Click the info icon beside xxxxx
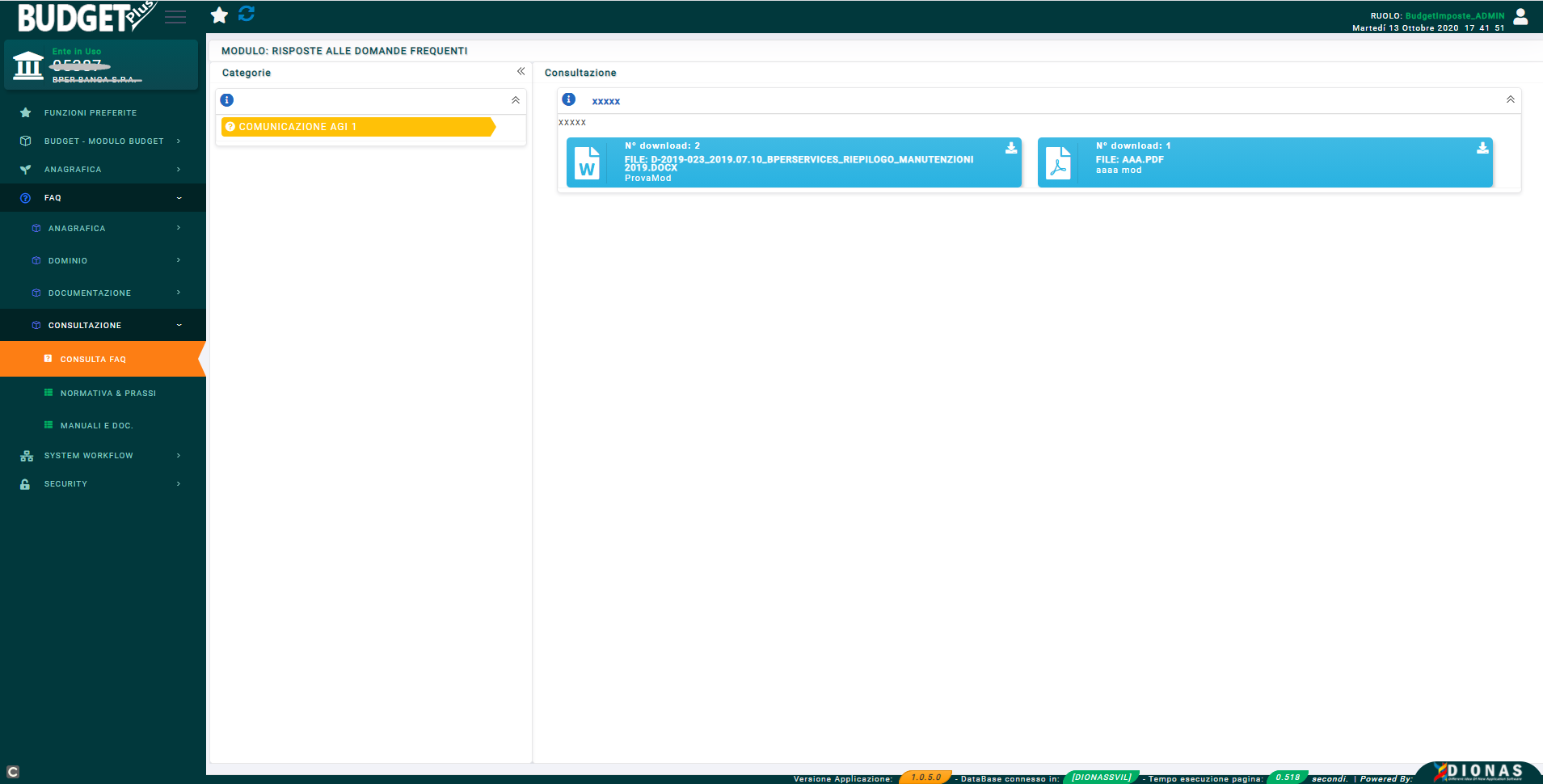 569,99
